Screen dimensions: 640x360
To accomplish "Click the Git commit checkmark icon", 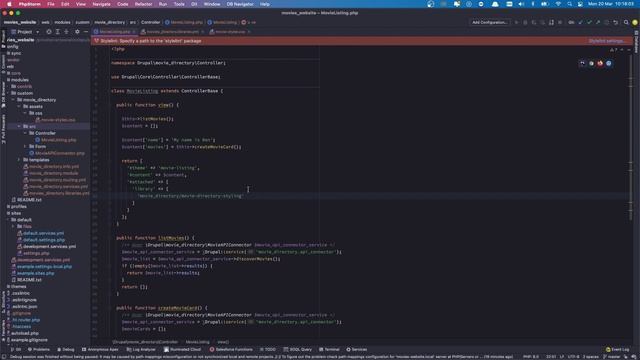I will [589, 22].
